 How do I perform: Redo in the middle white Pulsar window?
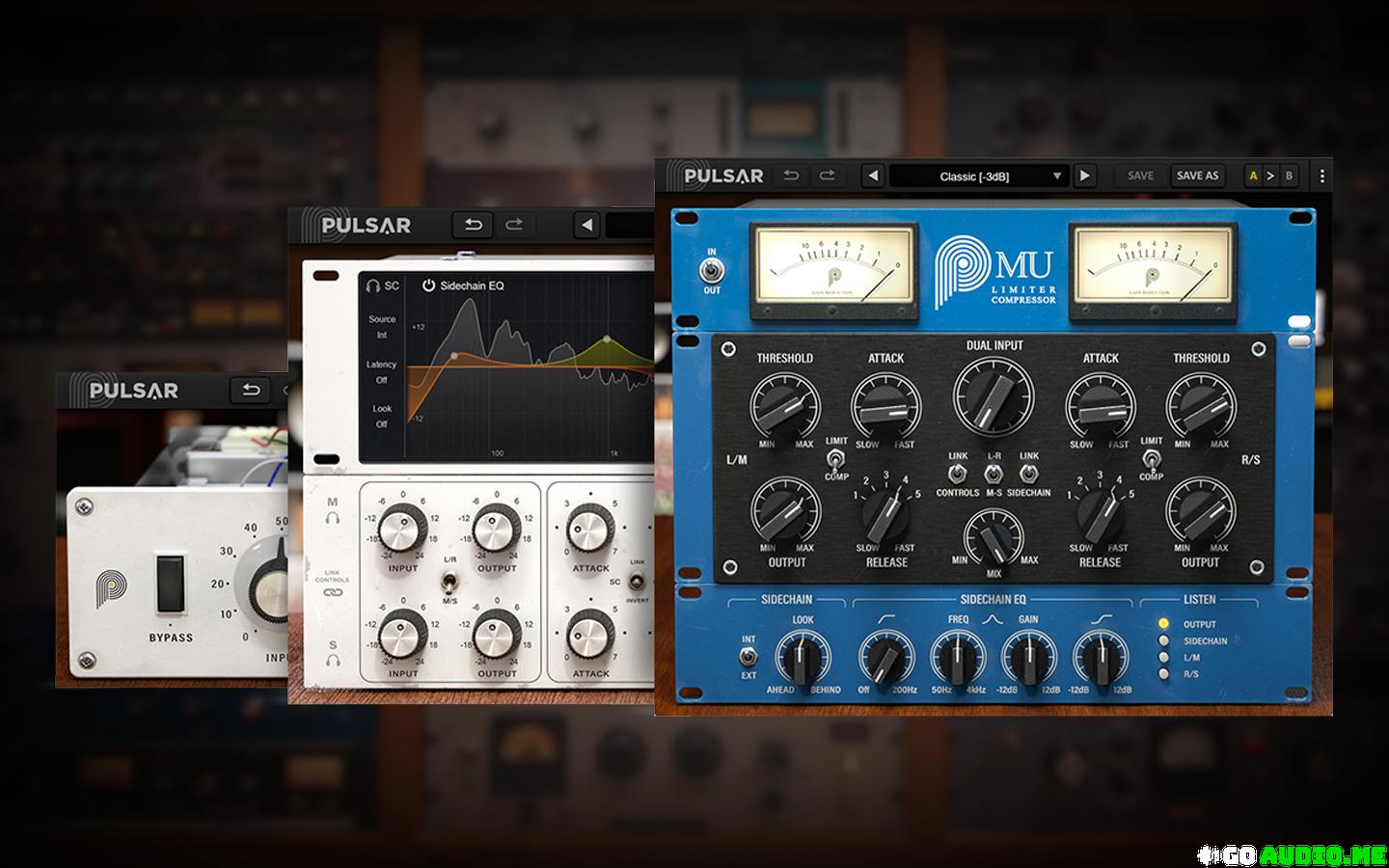point(514,225)
